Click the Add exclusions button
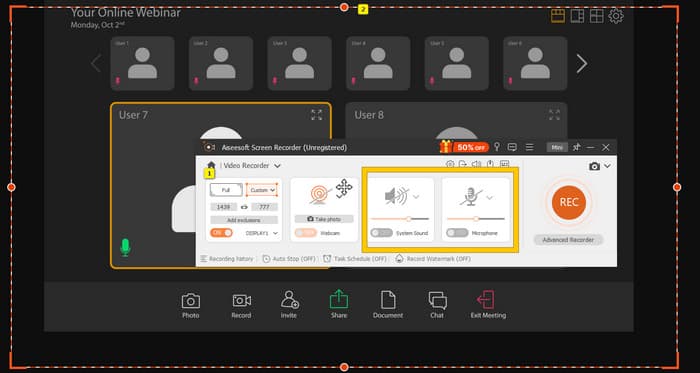The width and height of the screenshot is (700, 373). click(244, 220)
